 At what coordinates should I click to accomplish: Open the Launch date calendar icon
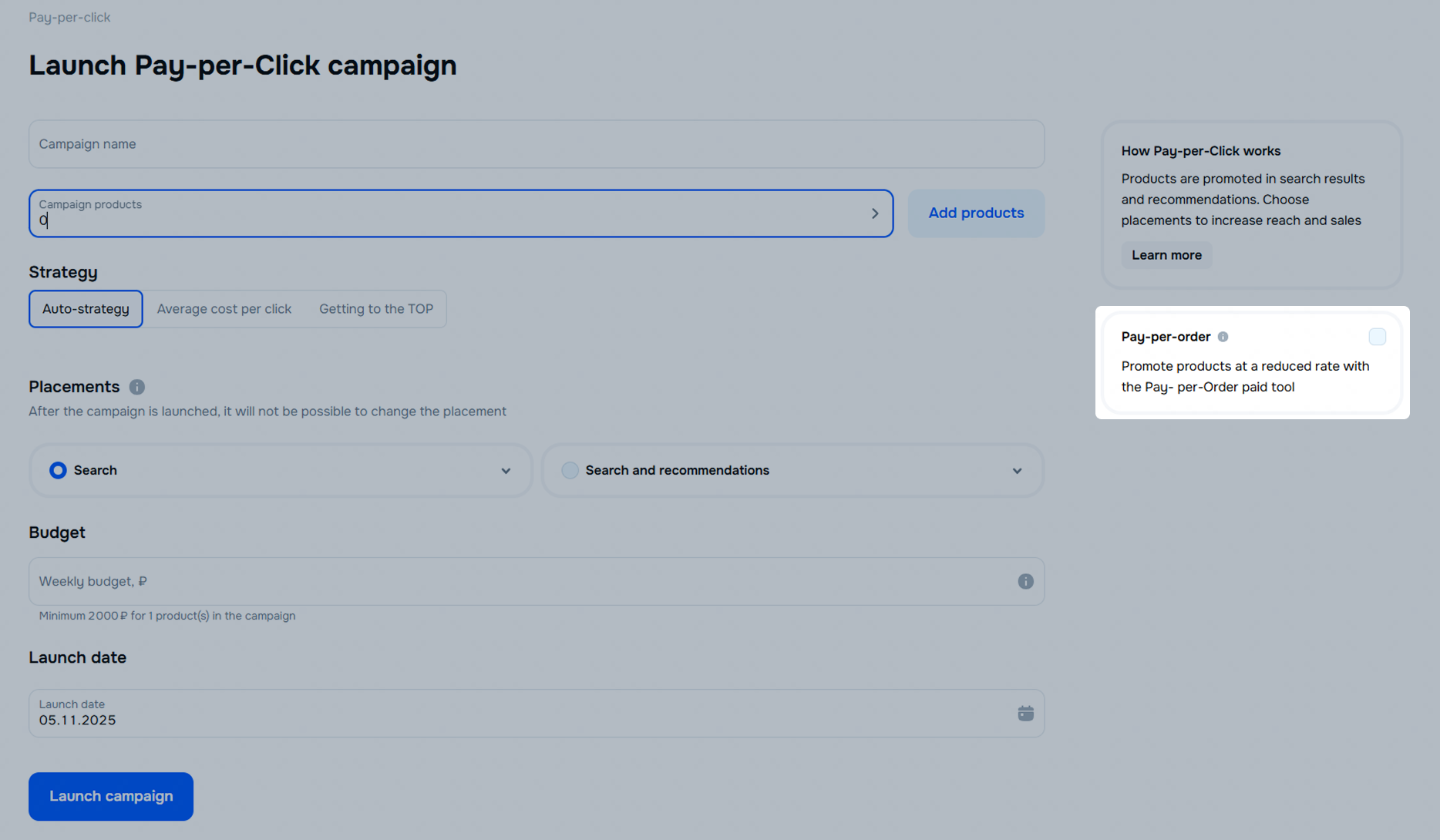(1025, 714)
